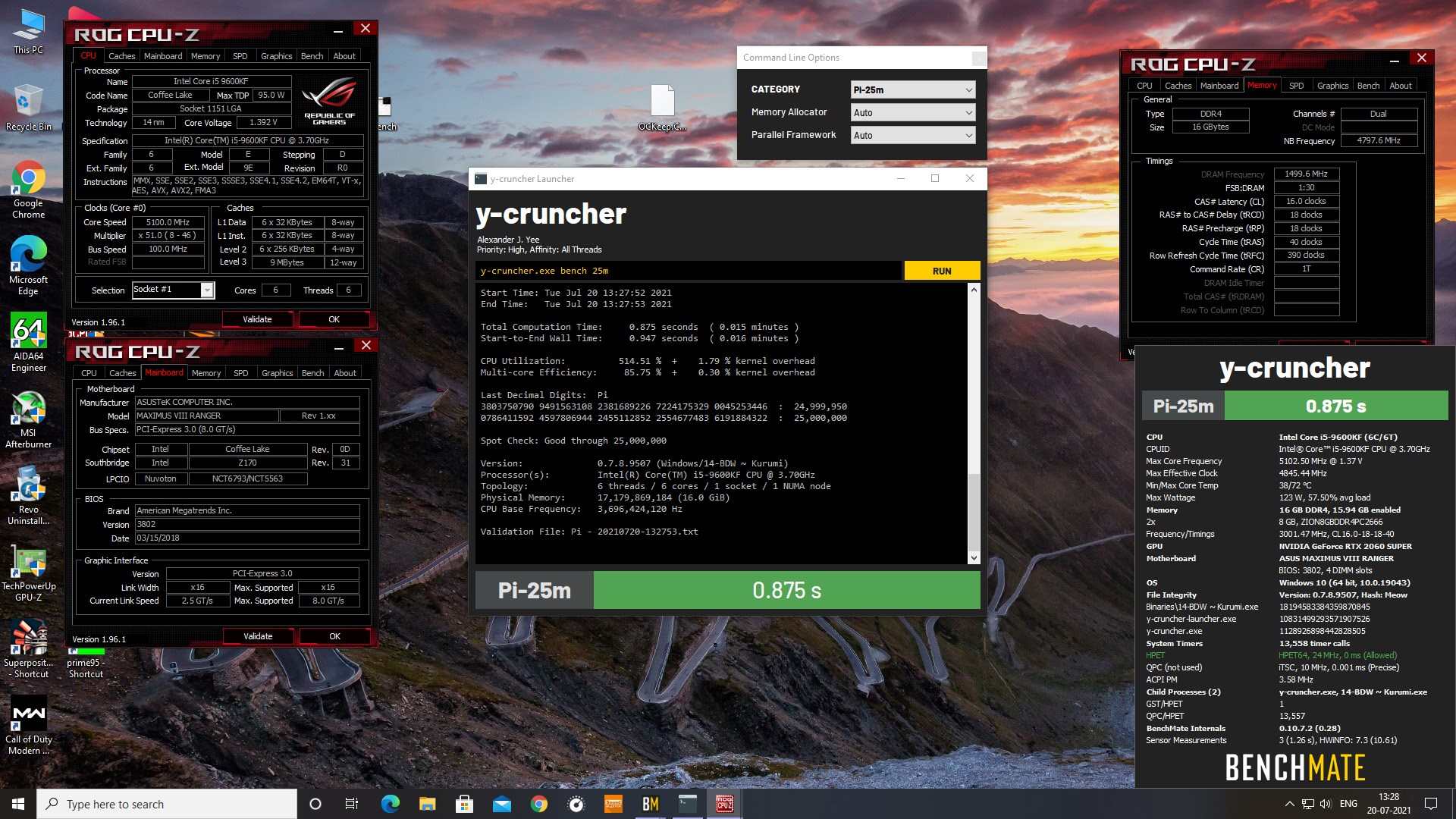Click the output scrollbar down arrow
This screenshot has height=819, width=1456.
tap(974, 558)
